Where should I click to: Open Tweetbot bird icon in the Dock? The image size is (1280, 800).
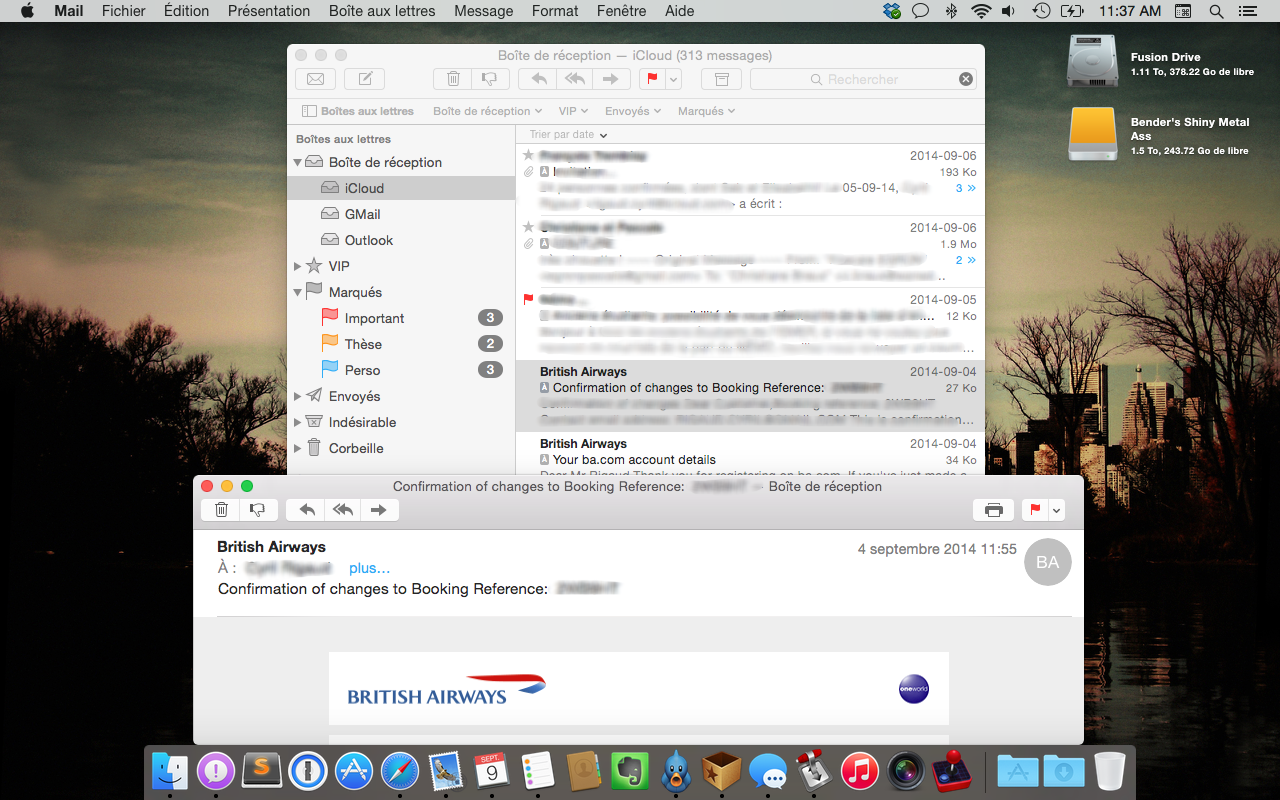click(x=677, y=771)
